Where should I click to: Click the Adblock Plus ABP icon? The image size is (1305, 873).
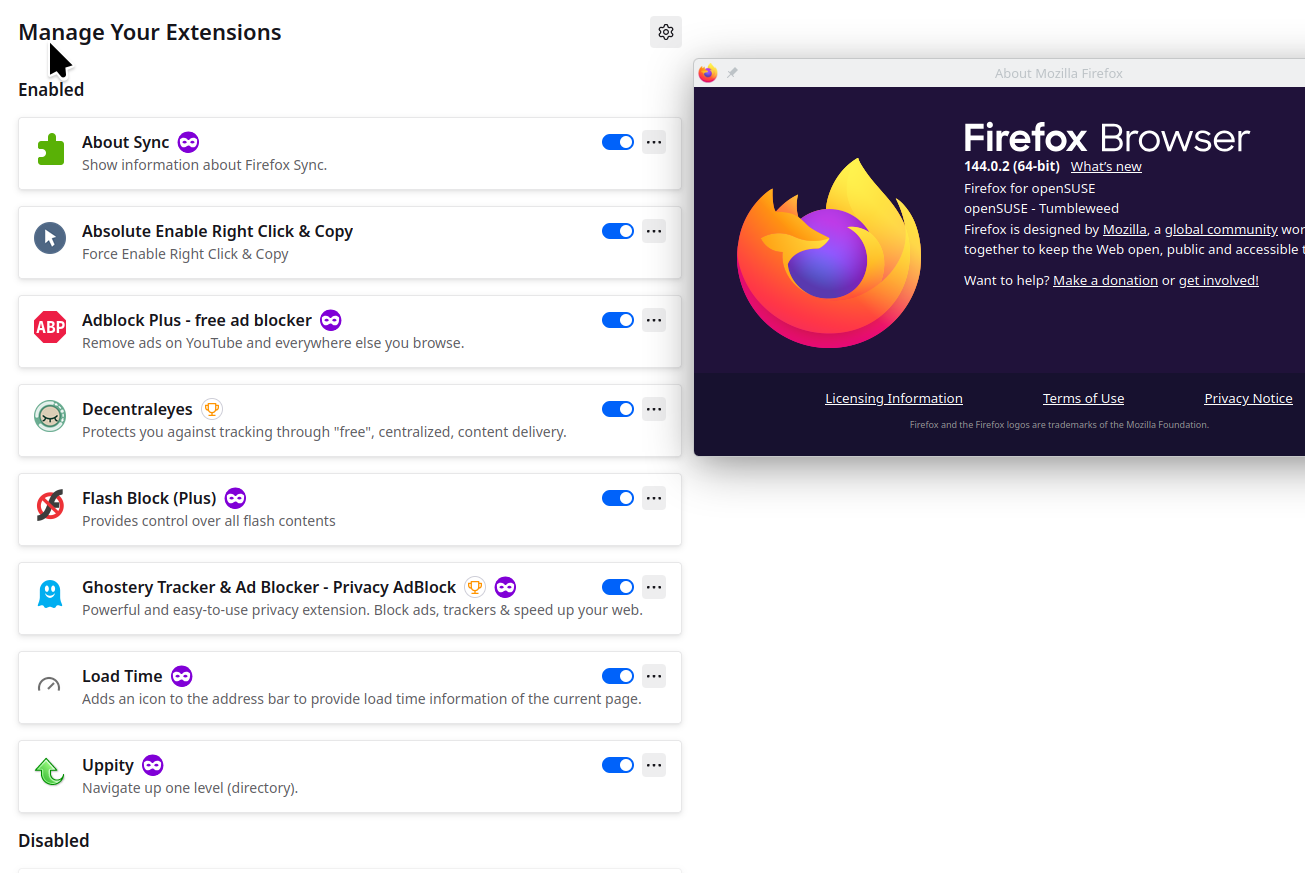[50, 327]
